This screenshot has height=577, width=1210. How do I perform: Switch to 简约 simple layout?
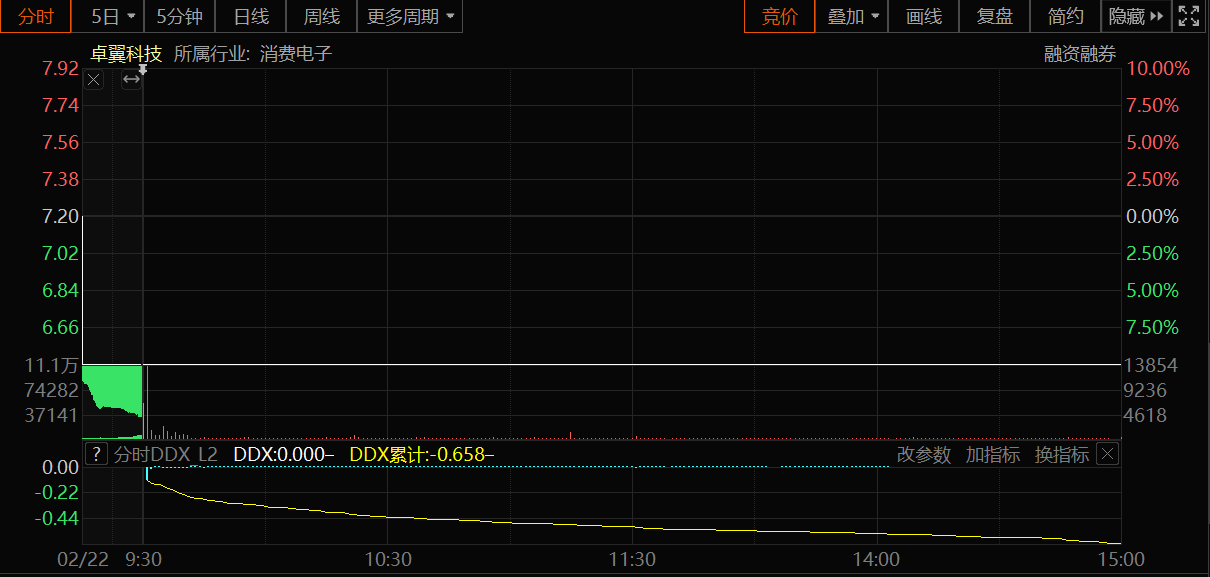tap(1066, 17)
